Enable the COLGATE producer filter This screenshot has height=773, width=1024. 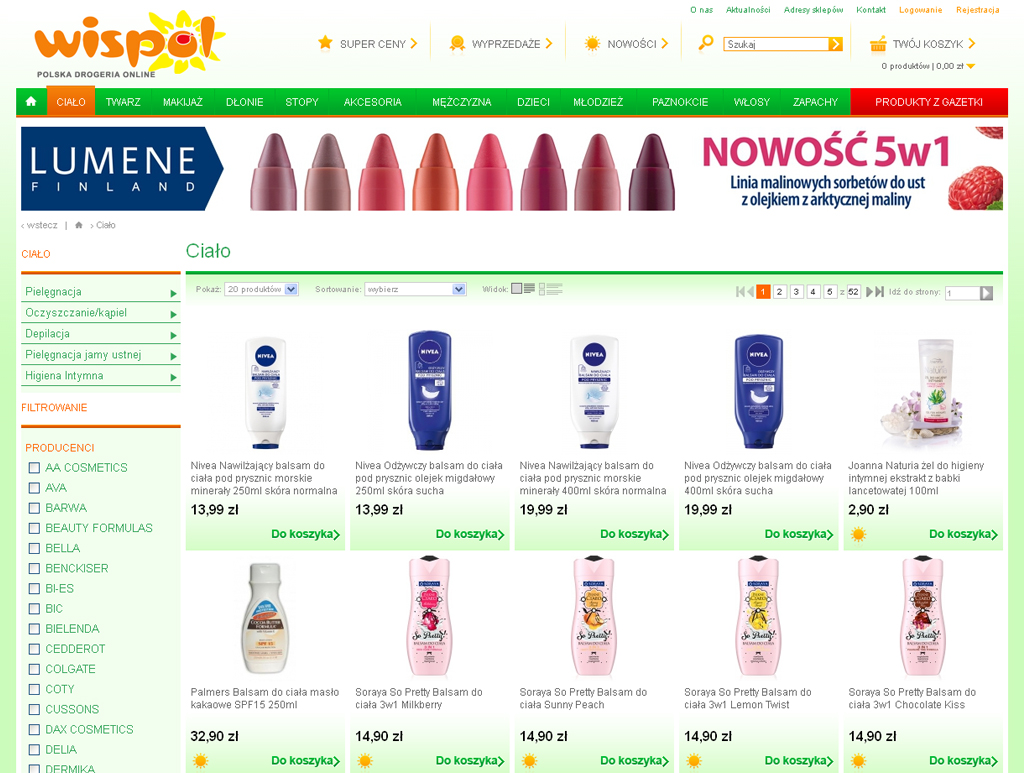tap(35, 669)
